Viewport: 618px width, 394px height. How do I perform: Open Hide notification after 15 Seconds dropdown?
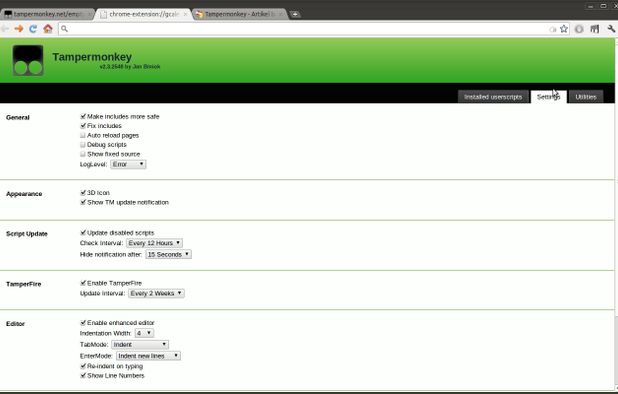pyautogui.click(x=168, y=255)
